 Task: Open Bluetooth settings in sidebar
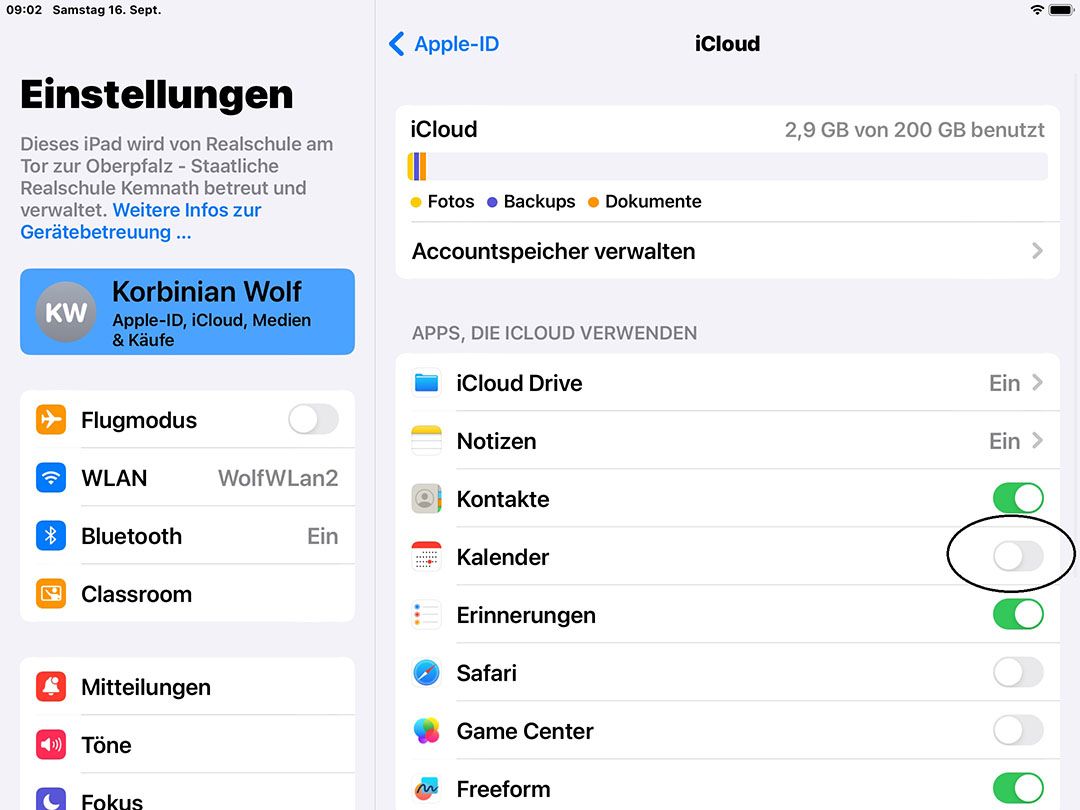187,535
